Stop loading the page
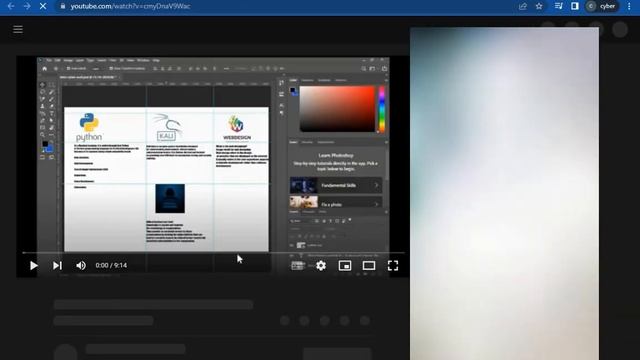 pos(43,6)
